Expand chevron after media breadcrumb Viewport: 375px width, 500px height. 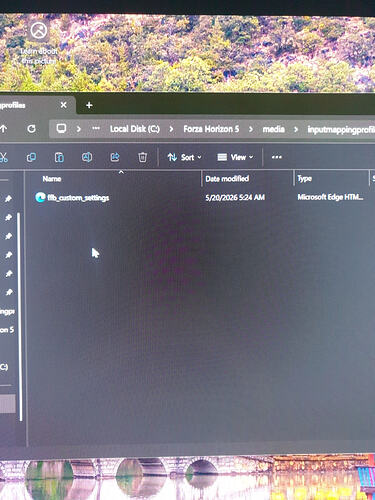(296, 129)
